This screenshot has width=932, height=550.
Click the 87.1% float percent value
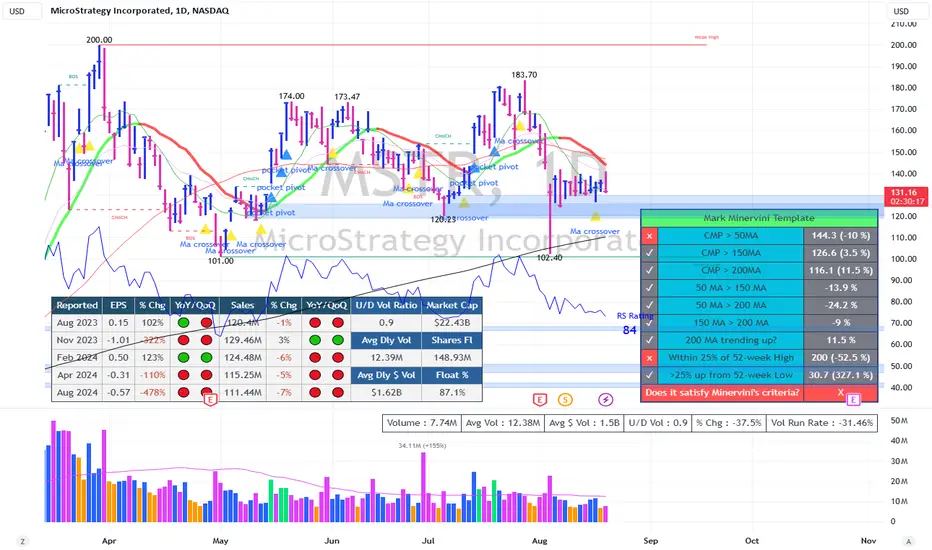point(452,392)
